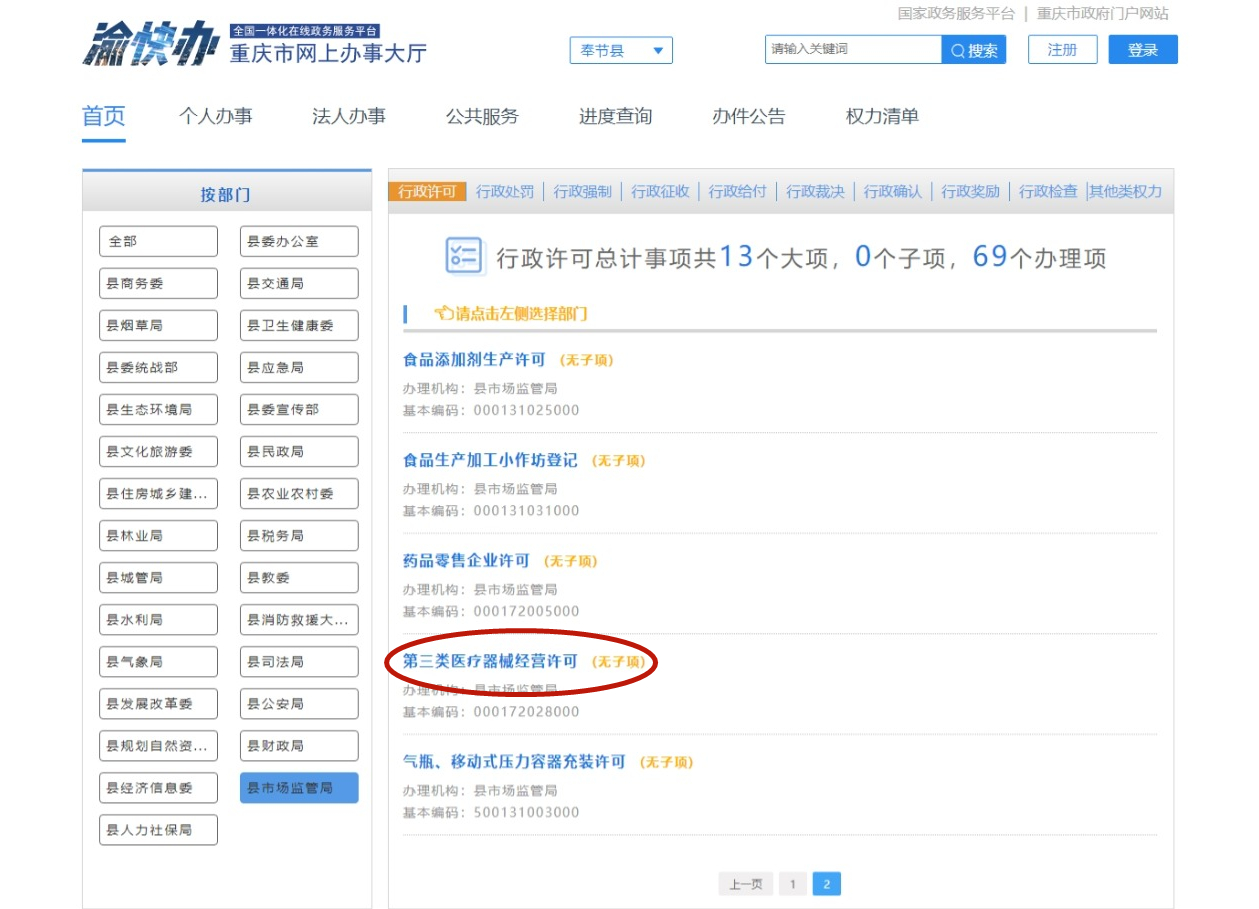Open the 奉节县 region dropdown
This screenshot has height=909, width=1259.
[x=621, y=50]
